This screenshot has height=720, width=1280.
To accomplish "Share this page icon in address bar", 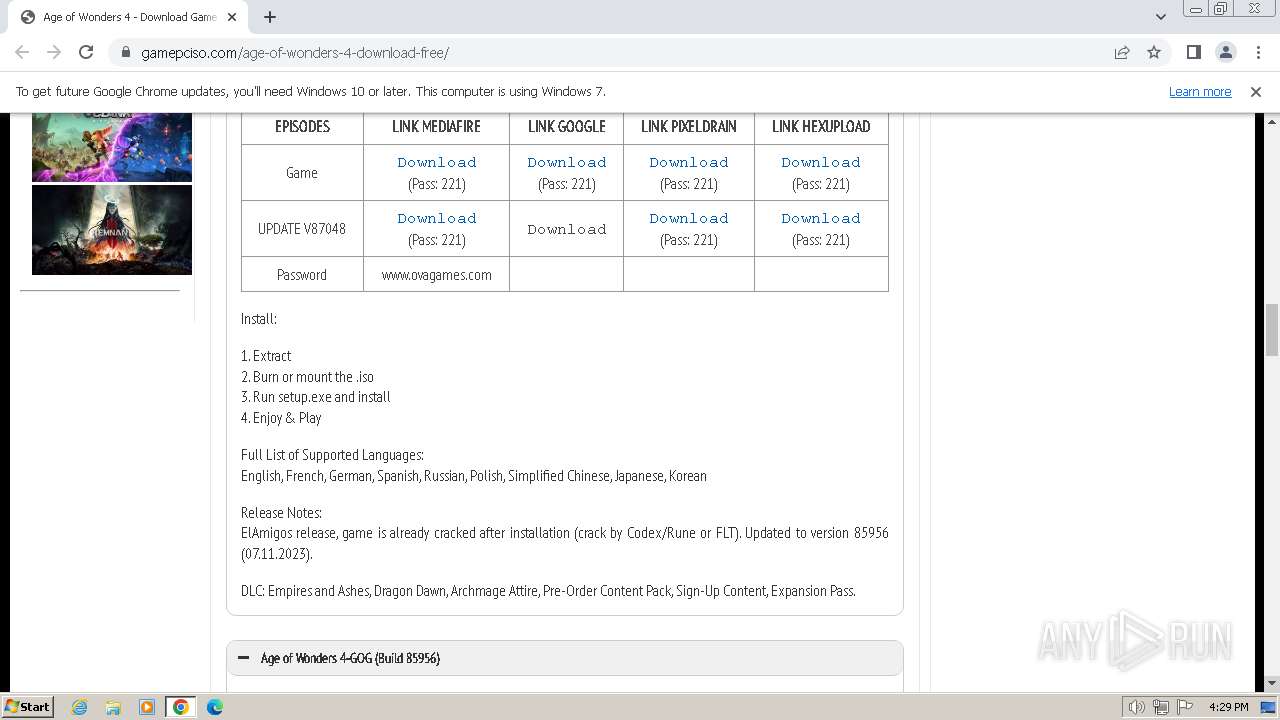I will [x=1122, y=52].
